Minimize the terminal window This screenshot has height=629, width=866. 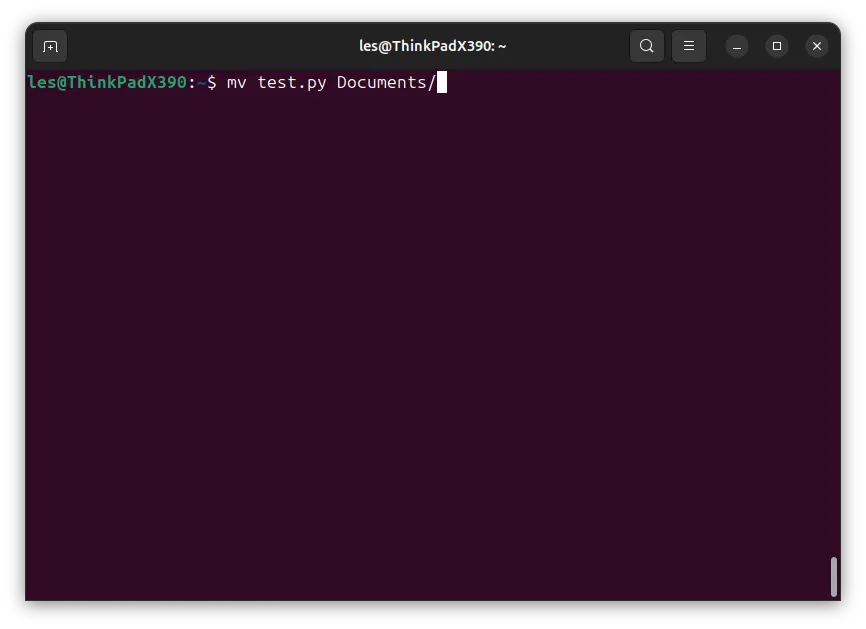click(737, 46)
